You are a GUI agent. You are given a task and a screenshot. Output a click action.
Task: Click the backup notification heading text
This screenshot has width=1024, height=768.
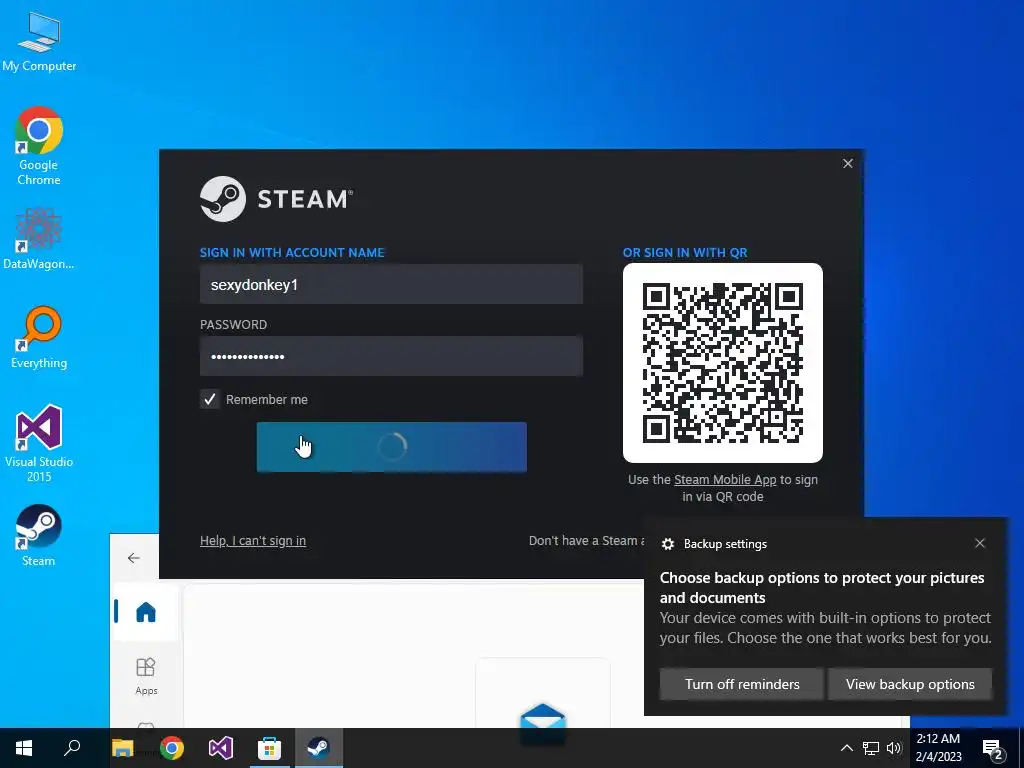coord(822,587)
